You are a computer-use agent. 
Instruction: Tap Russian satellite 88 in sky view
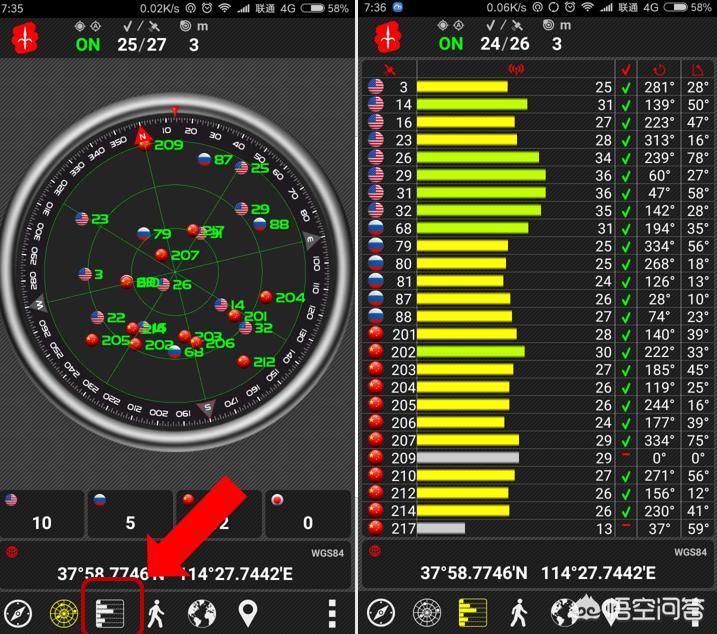pos(260,224)
